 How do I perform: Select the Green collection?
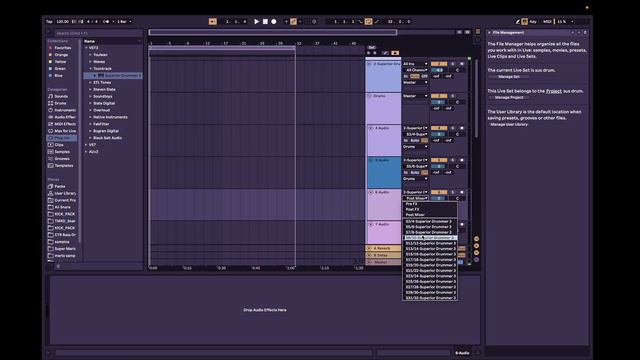coord(60,69)
